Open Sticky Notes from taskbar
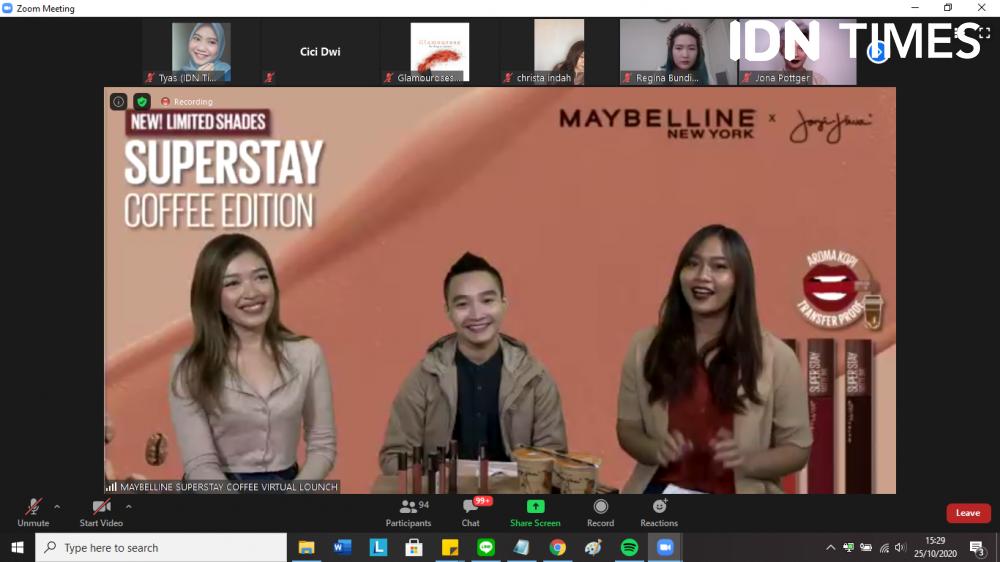This screenshot has height=562, width=1000. click(x=450, y=547)
